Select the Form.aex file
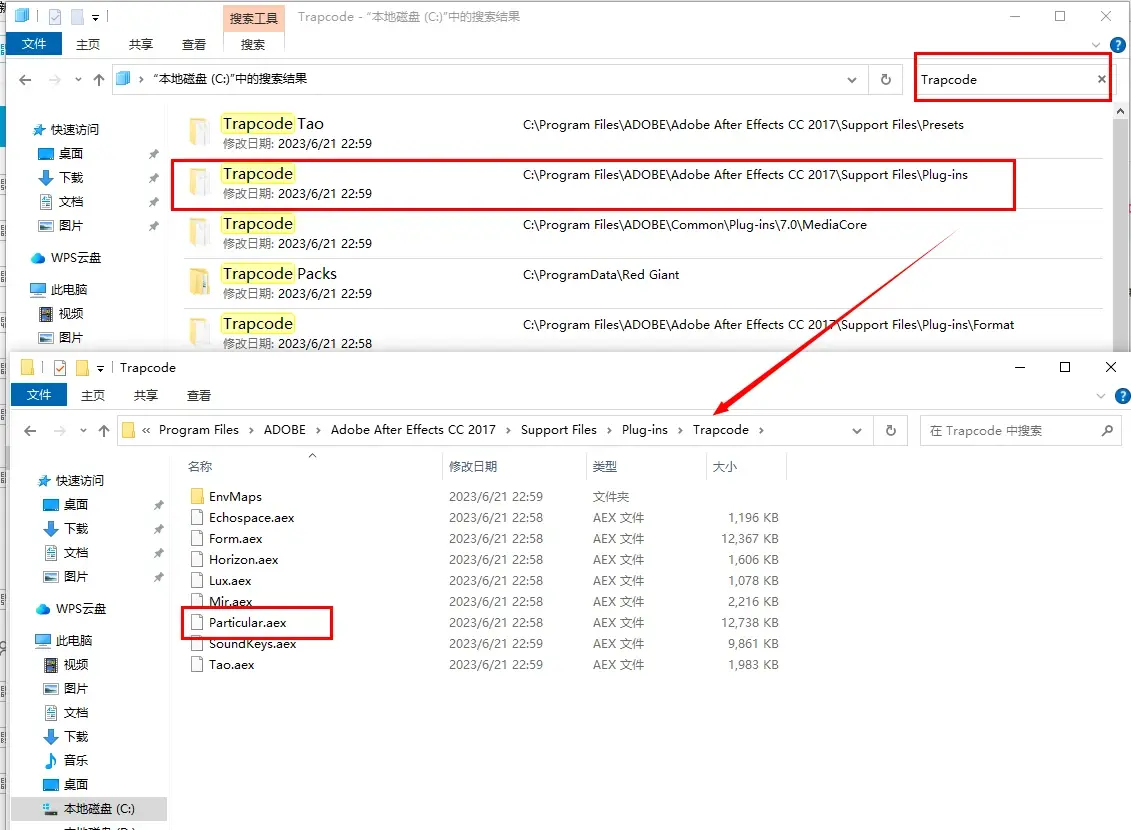 click(x=235, y=538)
